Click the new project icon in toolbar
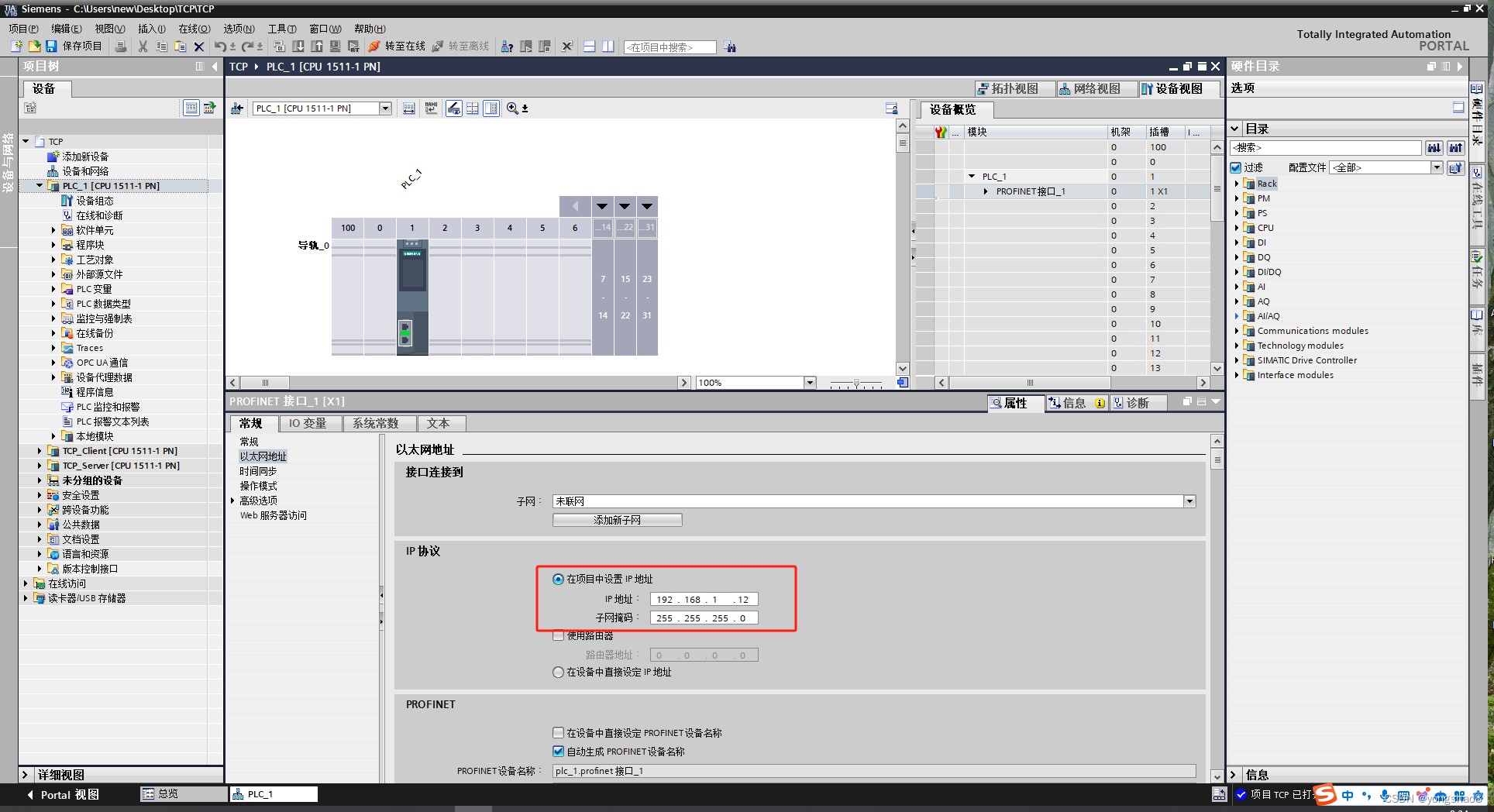1494x812 pixels. coord(16,46)
